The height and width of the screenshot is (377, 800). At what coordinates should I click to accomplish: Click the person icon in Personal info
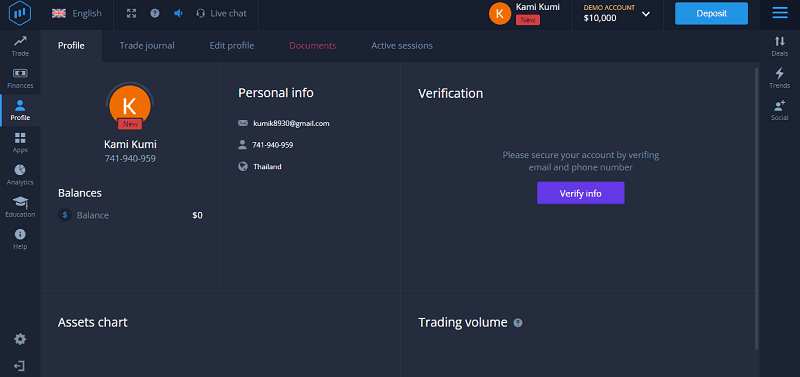point(242,145)
